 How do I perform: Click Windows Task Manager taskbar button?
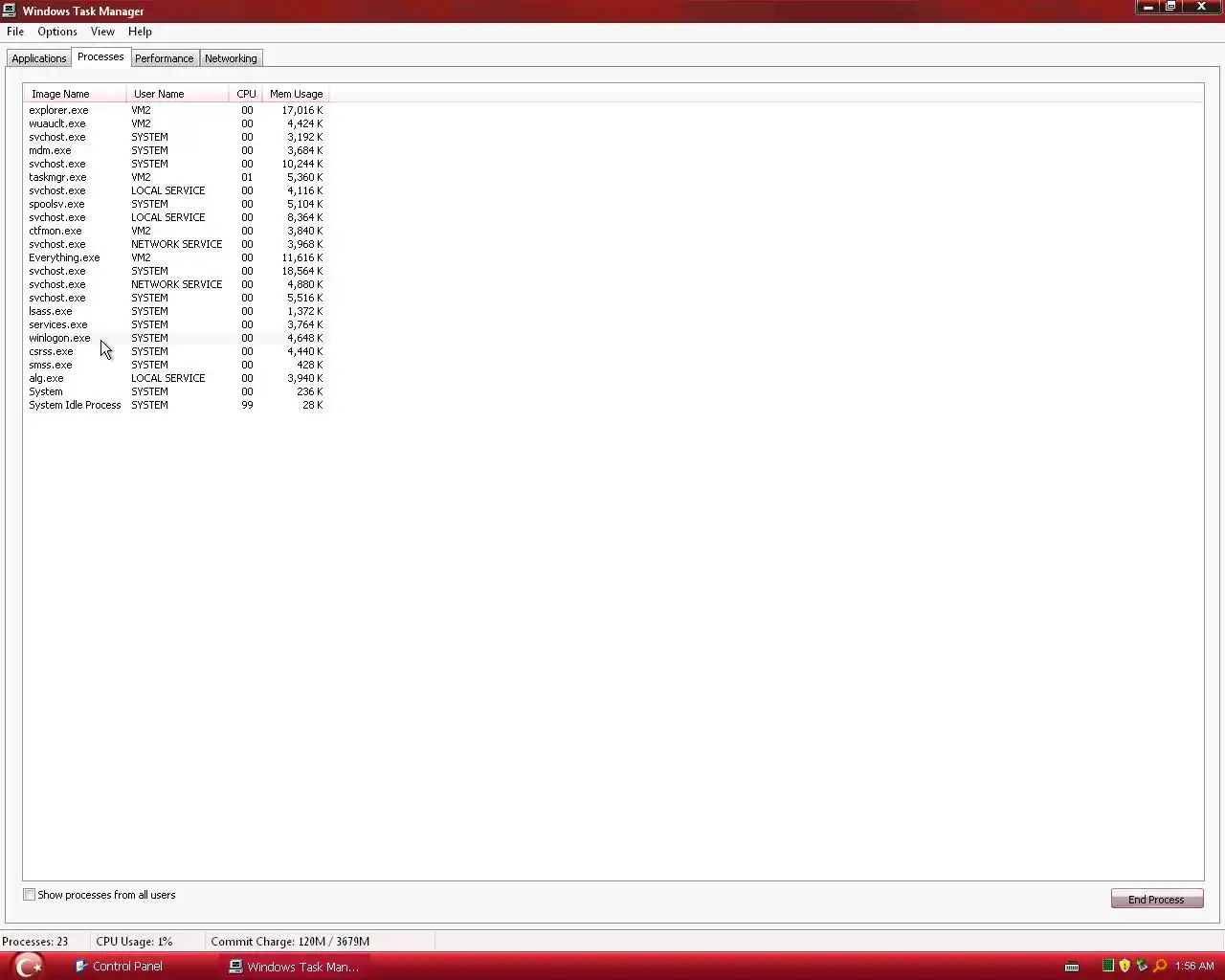(295, 967)
